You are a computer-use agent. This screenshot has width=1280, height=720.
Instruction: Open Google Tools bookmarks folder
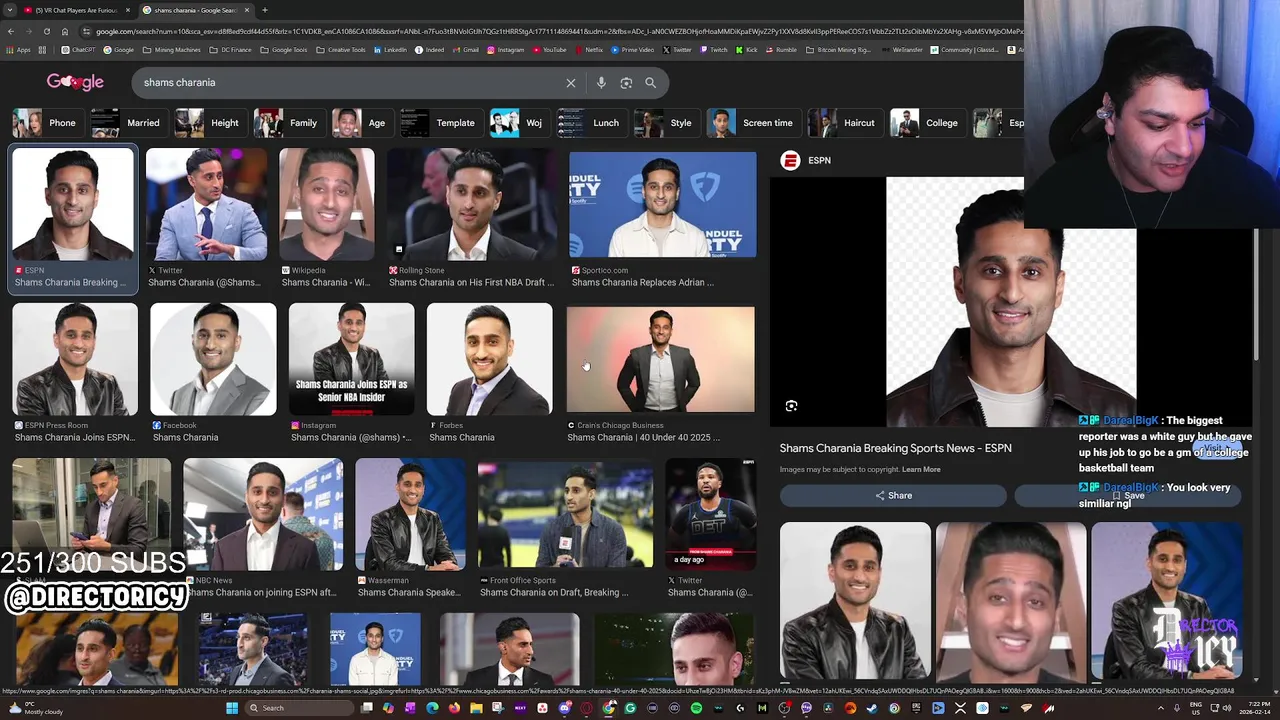click(284, 49)
